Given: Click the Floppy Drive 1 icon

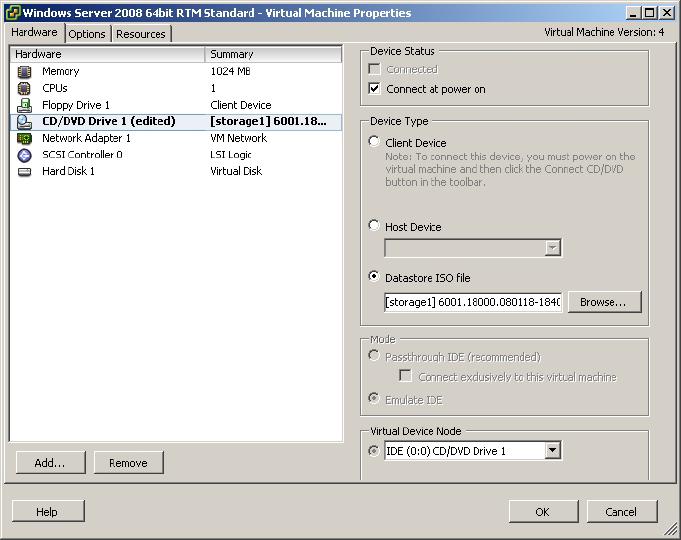Looking at the screenshot, I should 24,106.
